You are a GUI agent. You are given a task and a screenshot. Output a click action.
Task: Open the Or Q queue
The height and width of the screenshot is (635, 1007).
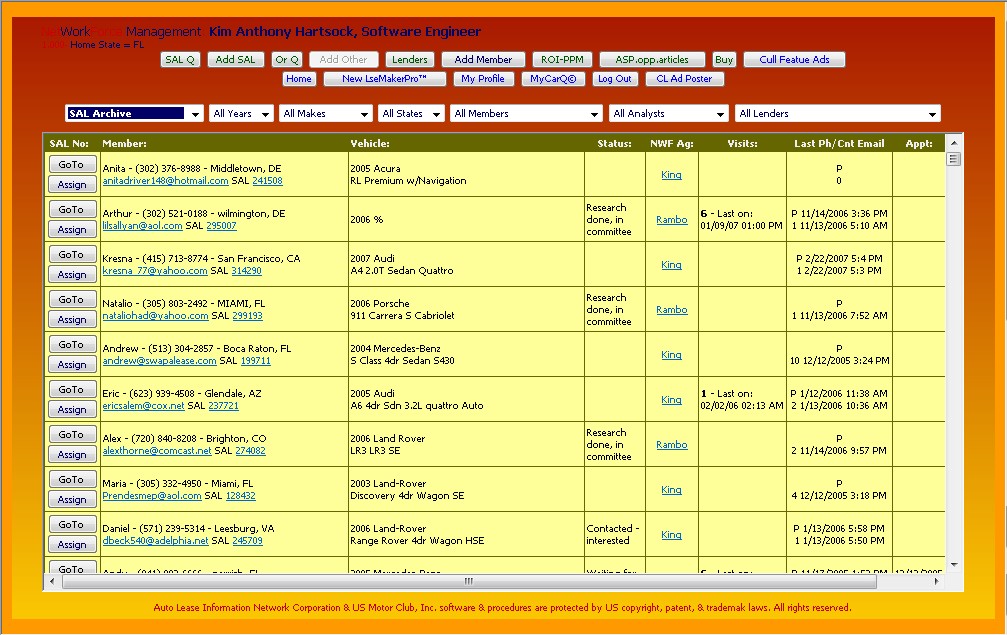286,60
